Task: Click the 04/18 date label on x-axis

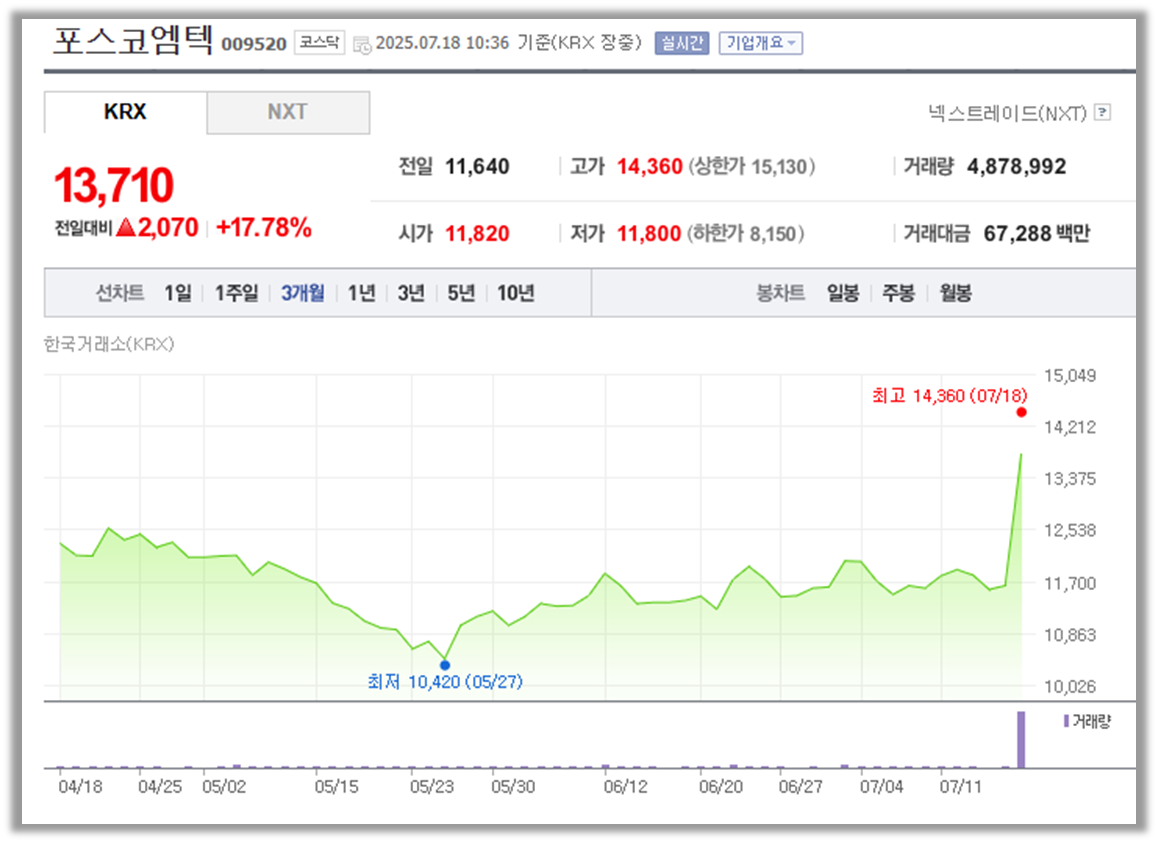Action: click(80, 787)
